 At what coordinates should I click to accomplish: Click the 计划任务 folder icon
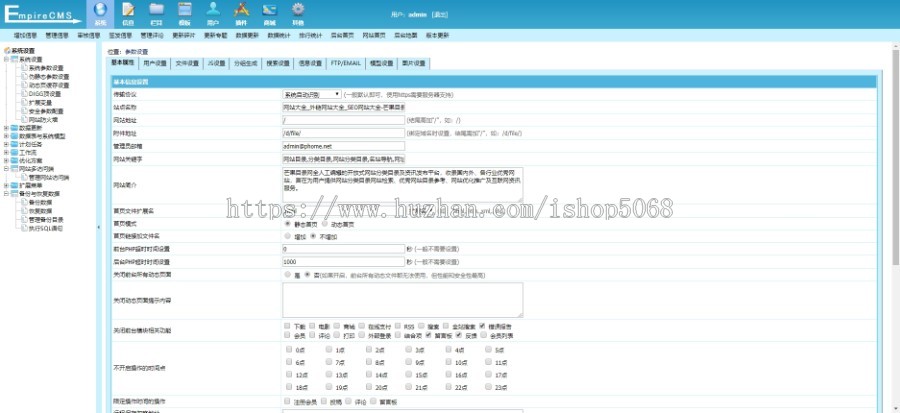tap(14, 145)
